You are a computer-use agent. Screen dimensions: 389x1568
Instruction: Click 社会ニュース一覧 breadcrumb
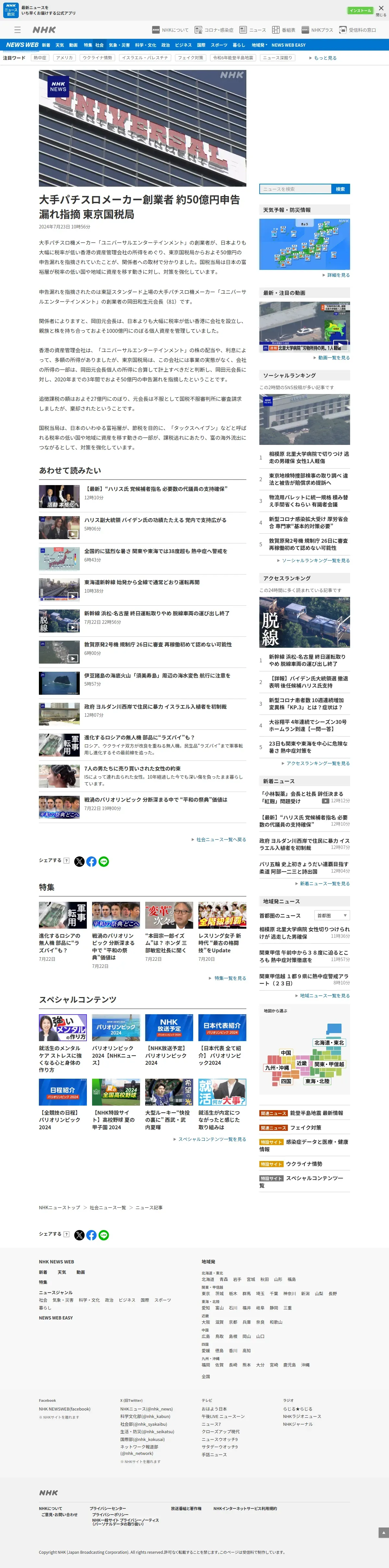[x=108, y=1208]
